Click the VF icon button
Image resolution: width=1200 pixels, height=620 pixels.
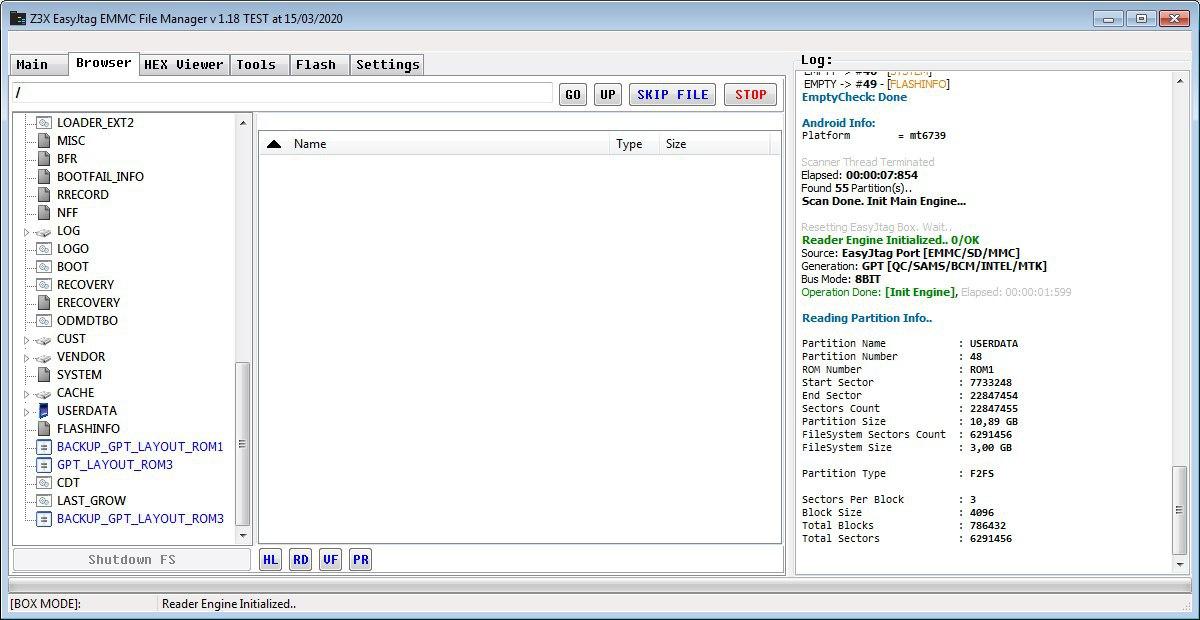tap(331, 560)
